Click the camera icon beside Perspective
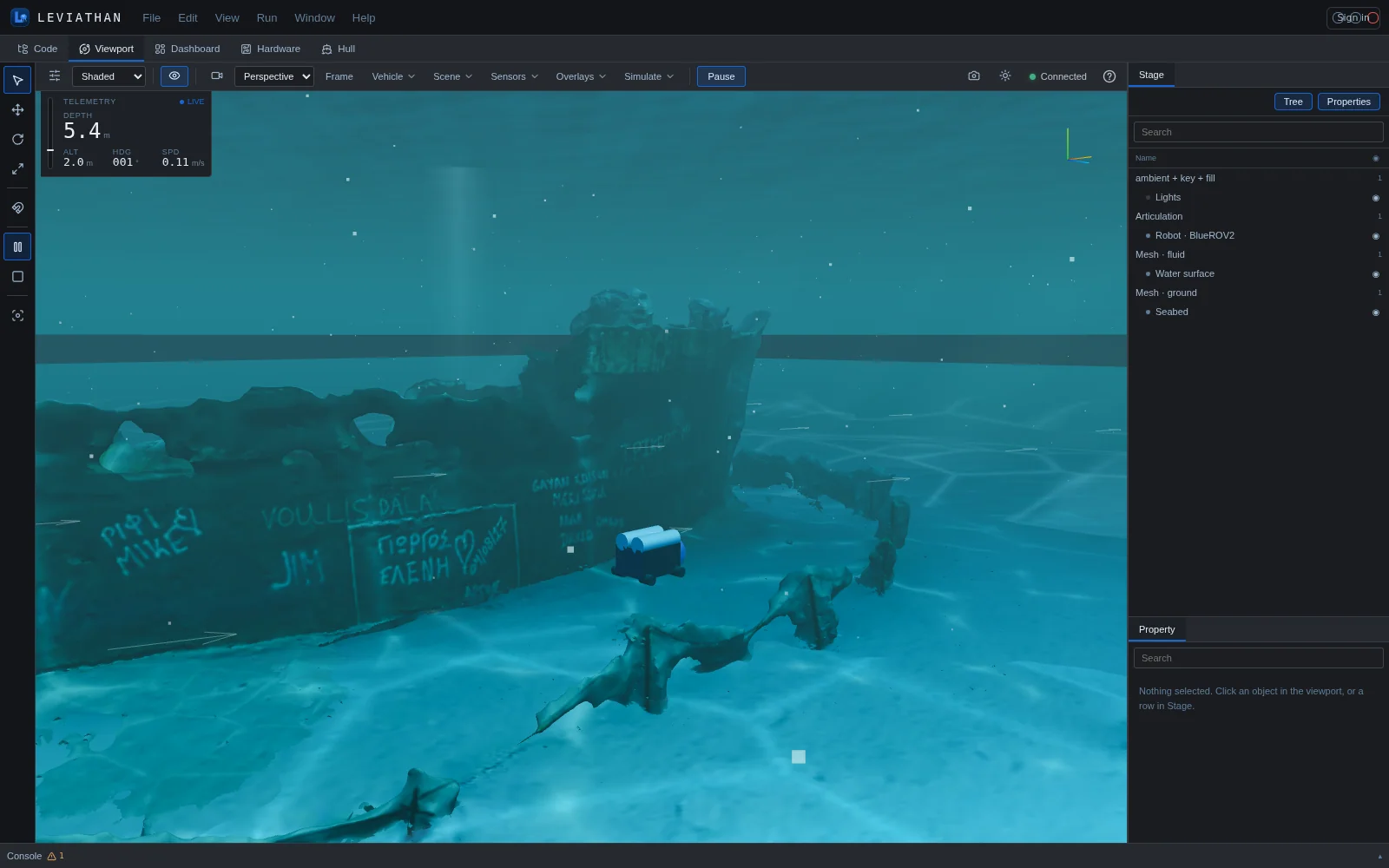Screen dimensions: 1389x868 (217, 76)
